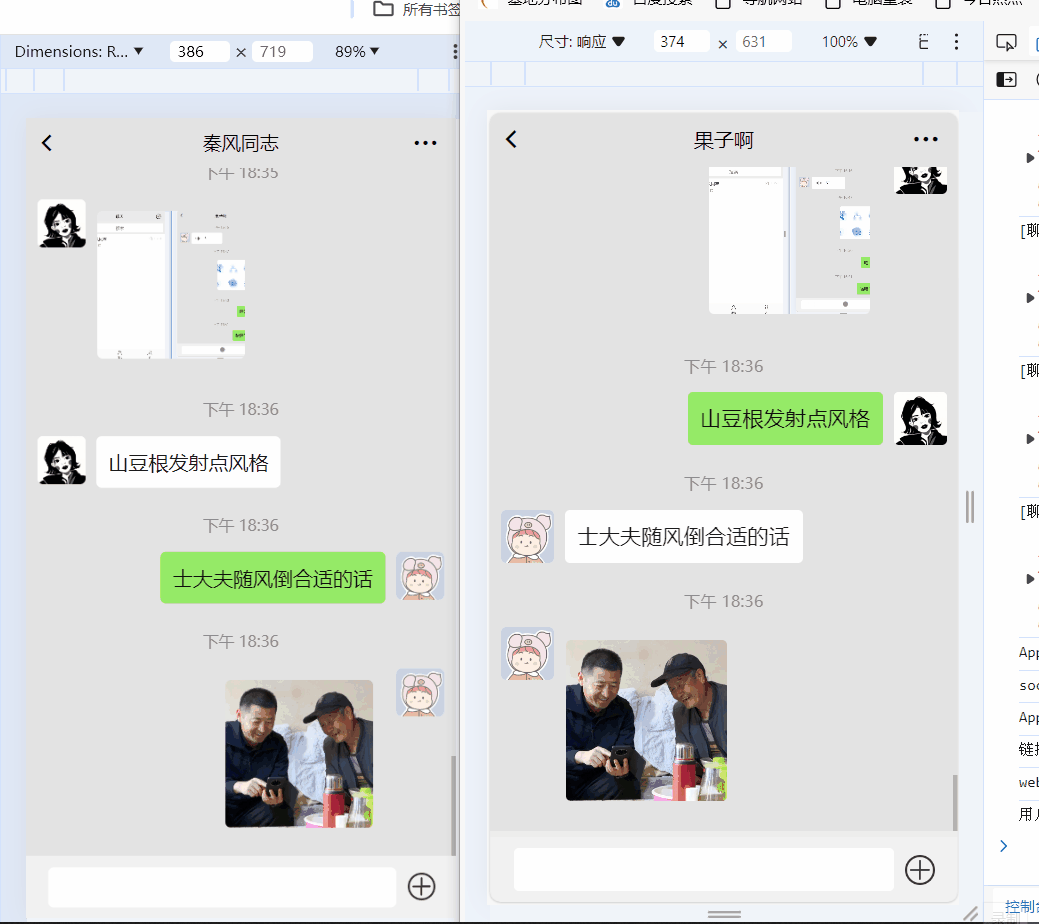Open the more options ellipsis in 秦风同志 chat
Screen dimensions: 1039x924
(x=425, y=142)
